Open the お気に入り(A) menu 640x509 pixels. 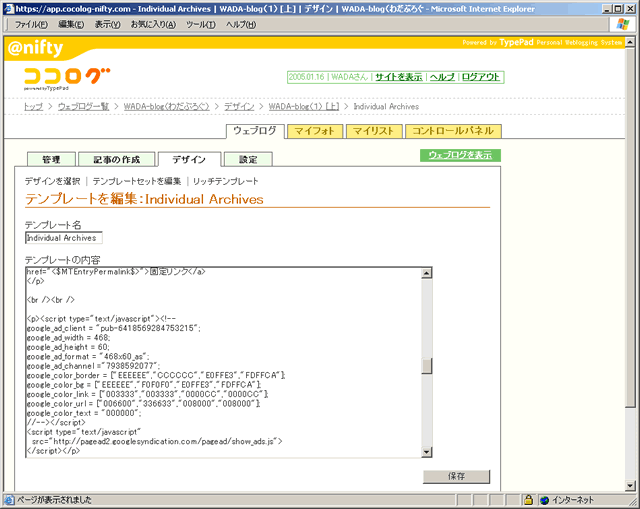(153, 24)
